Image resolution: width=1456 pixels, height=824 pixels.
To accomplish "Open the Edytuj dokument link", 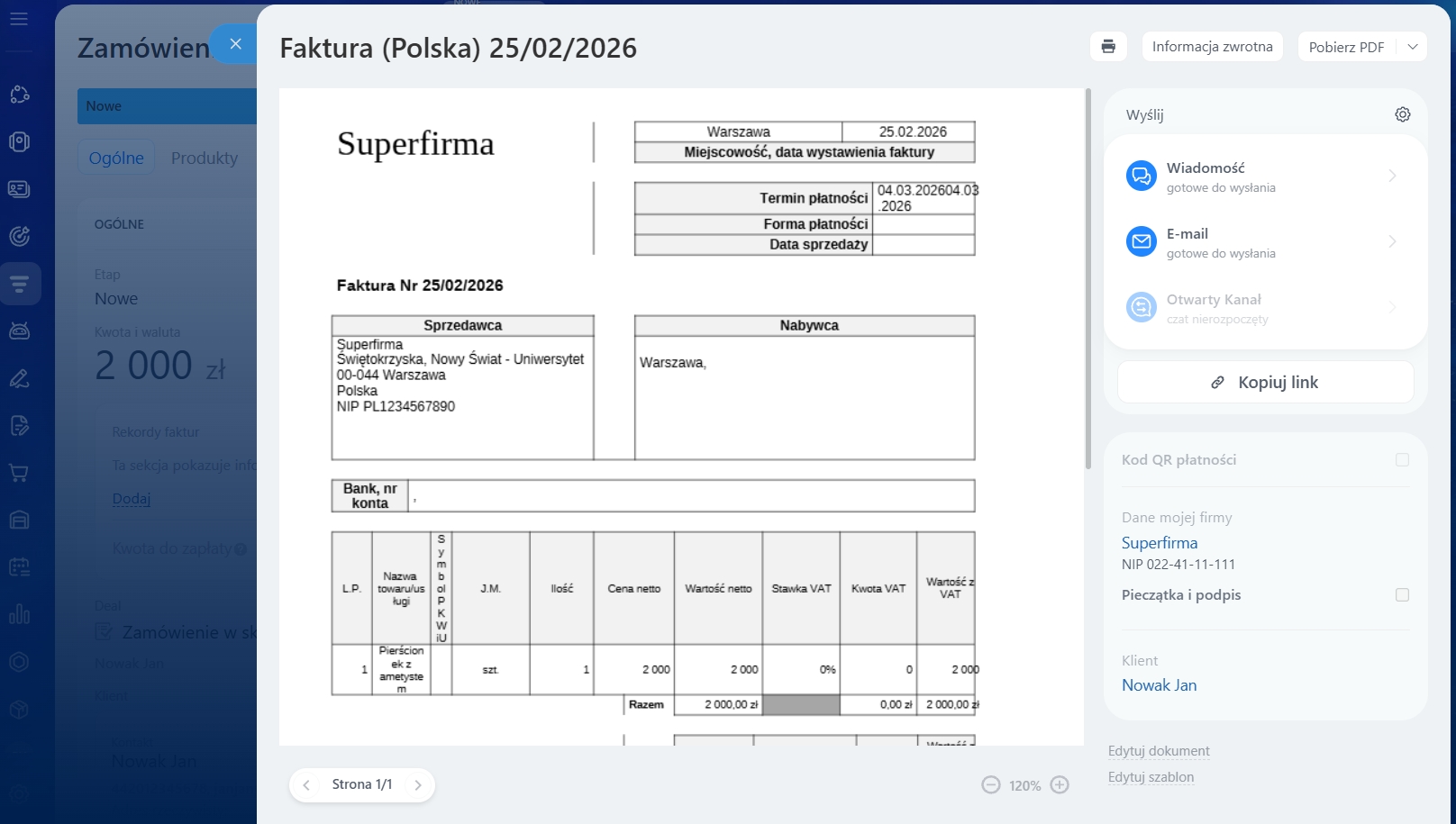I will pos(1159,751).
